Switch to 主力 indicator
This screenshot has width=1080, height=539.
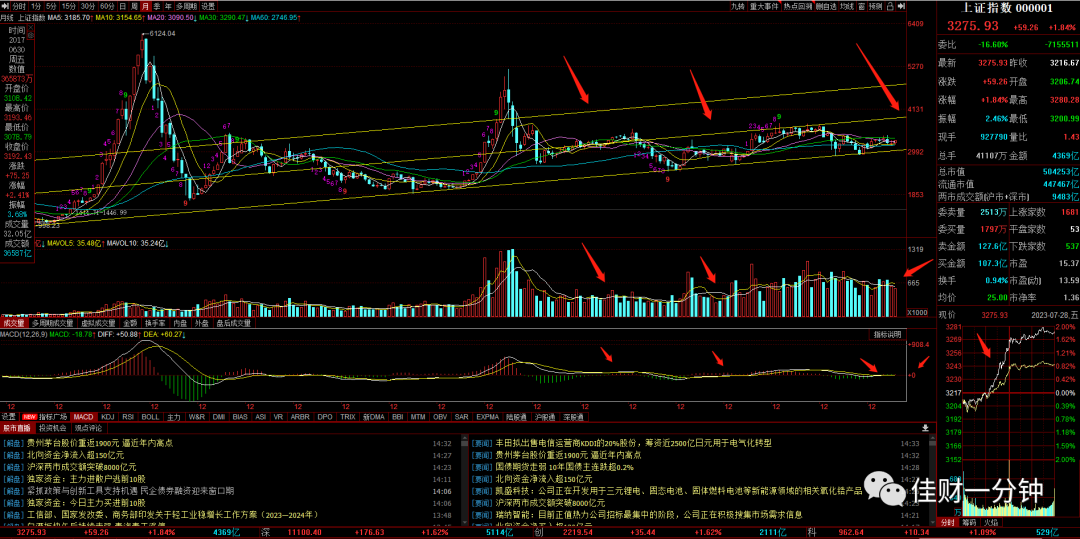click(x=174, y=417)
